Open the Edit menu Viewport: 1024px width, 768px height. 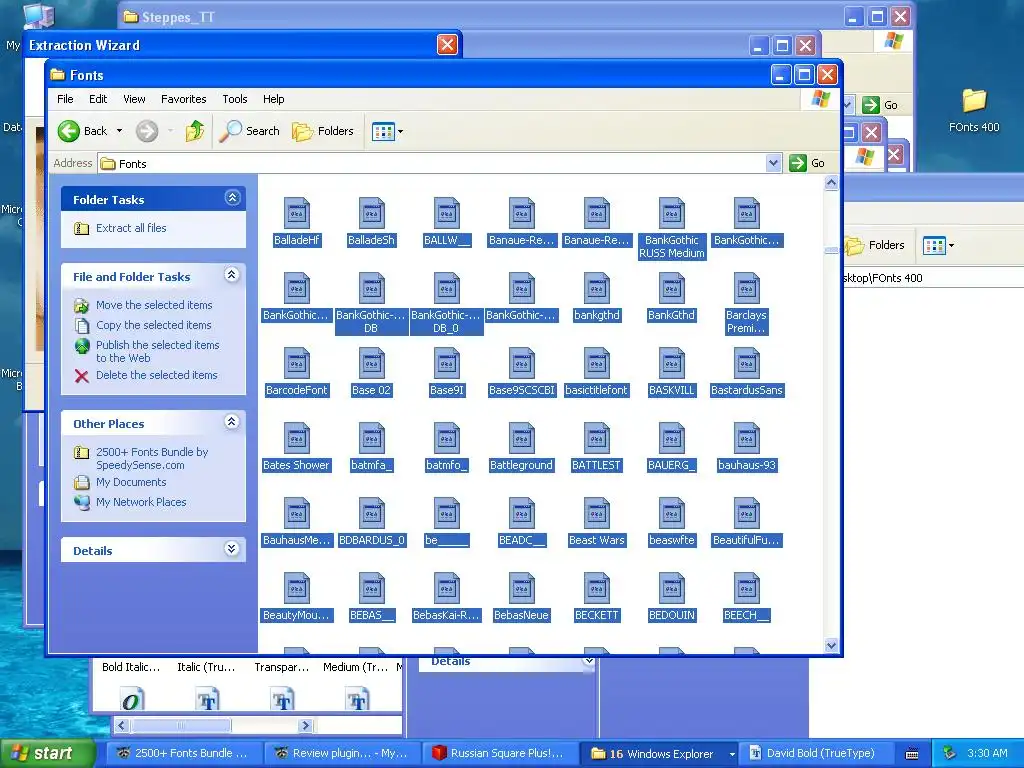(98, 99)
